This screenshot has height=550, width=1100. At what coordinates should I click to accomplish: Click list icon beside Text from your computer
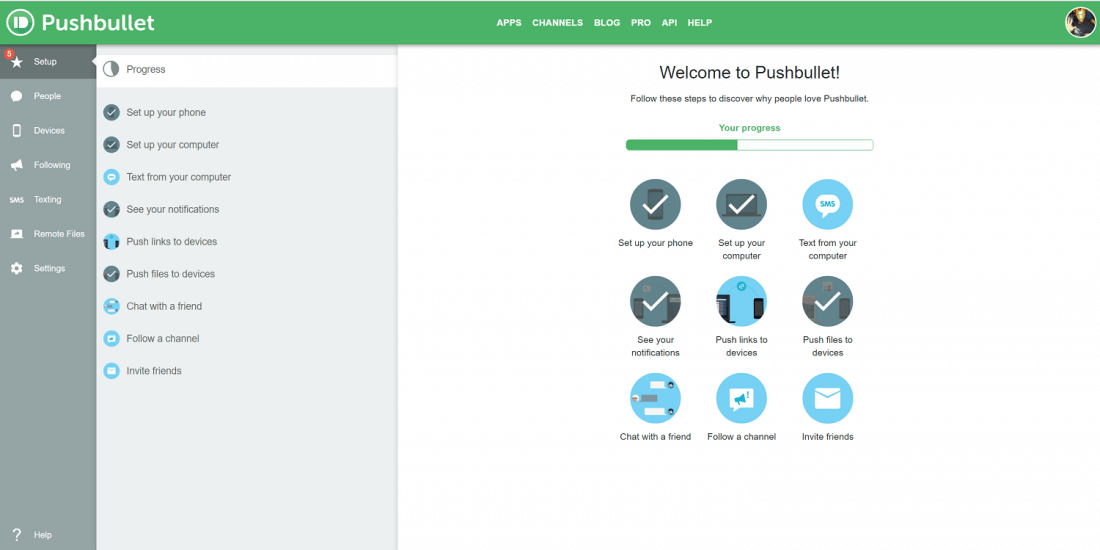click(x=111, y=177)
